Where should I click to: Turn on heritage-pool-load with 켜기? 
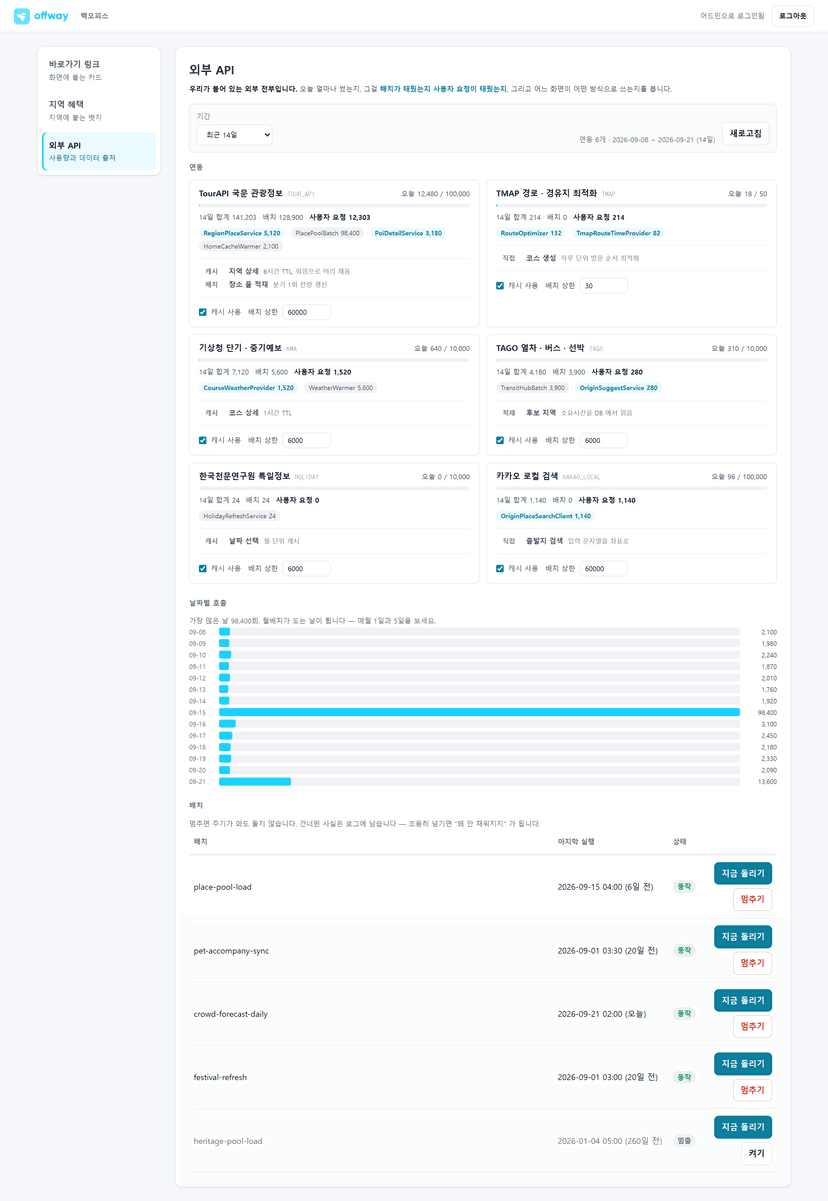coord(756,1153)
